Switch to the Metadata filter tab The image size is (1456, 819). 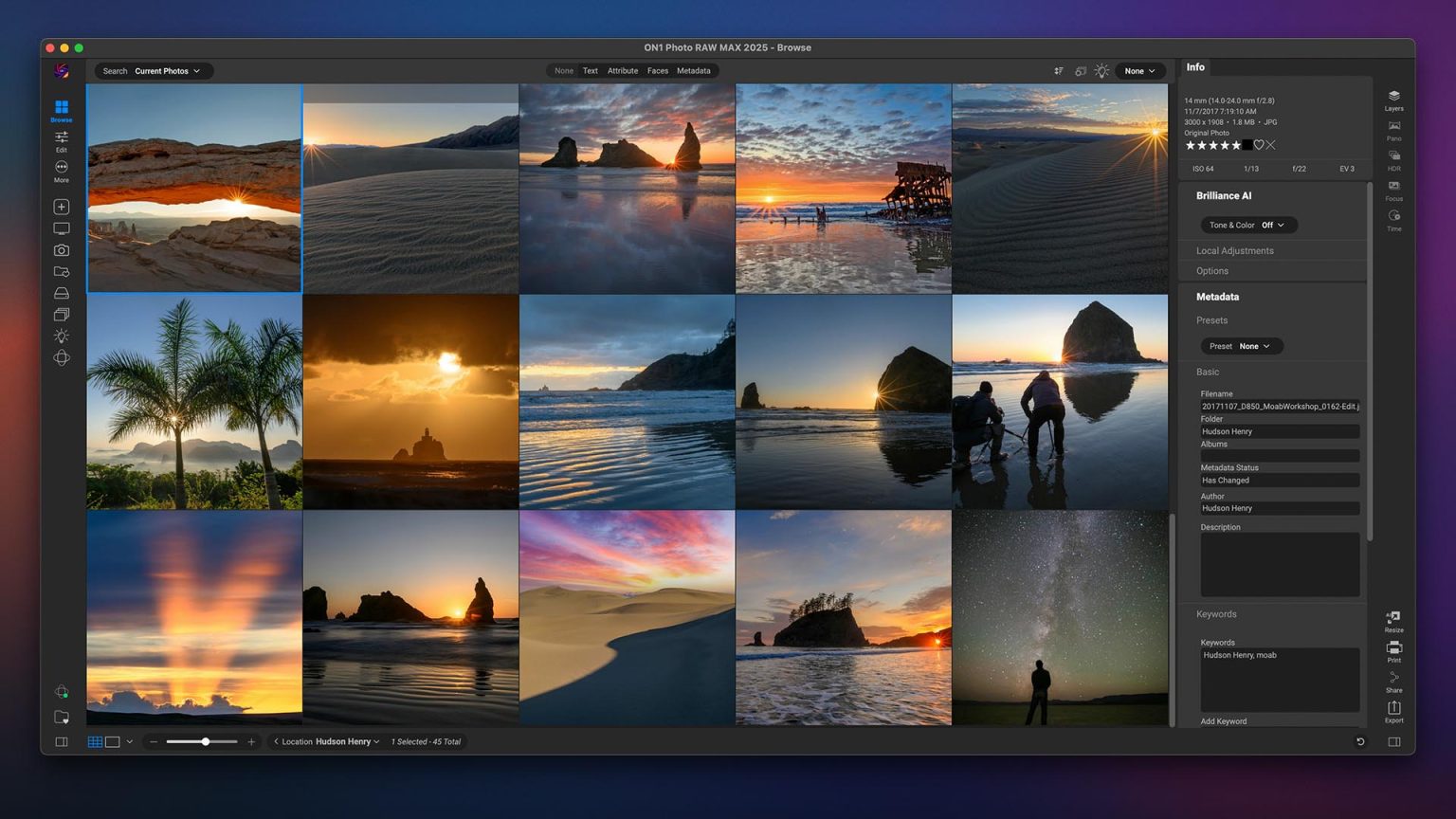tap(693, 70)
